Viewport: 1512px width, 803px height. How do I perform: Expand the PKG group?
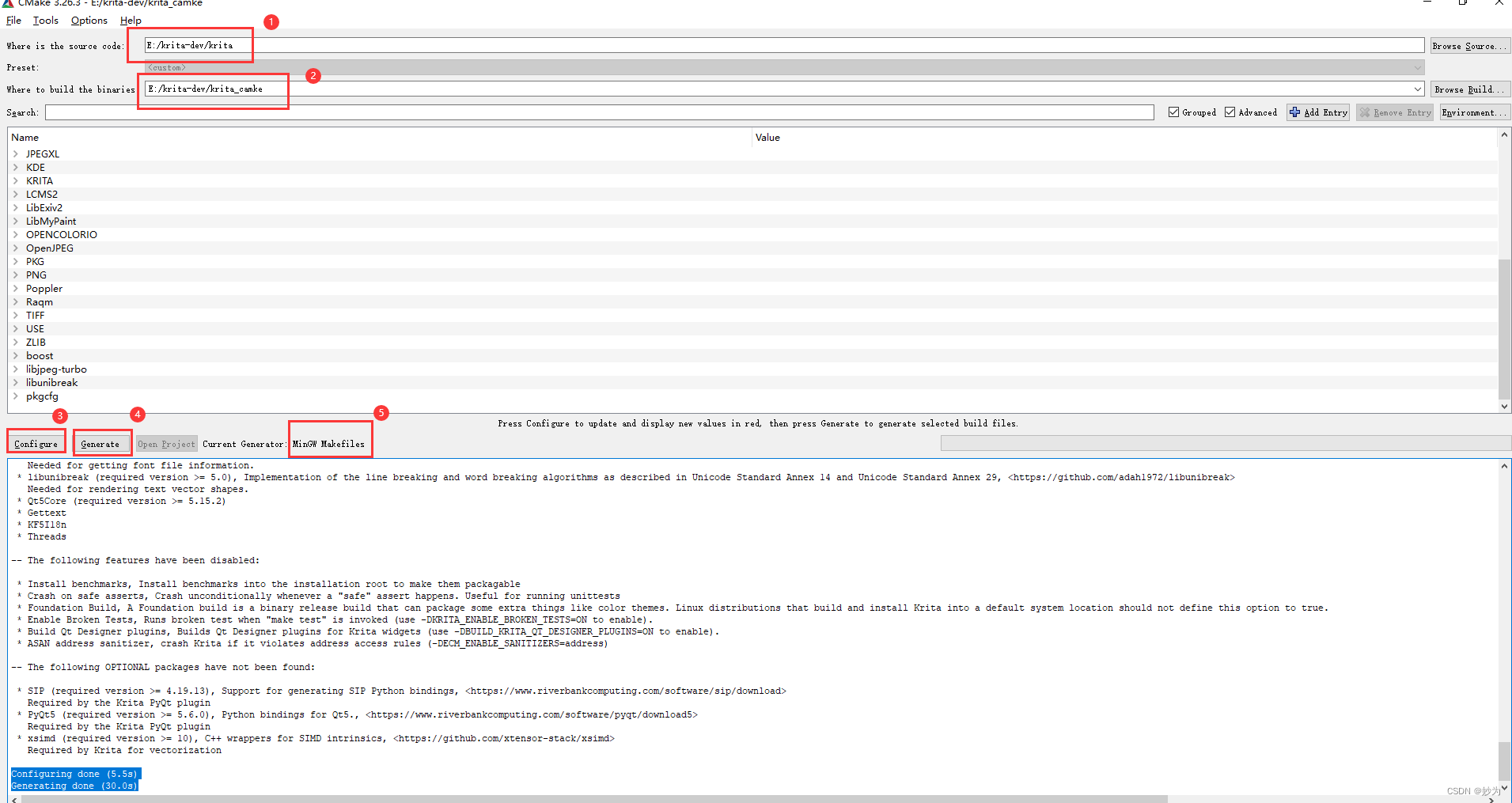pos(15,262)
